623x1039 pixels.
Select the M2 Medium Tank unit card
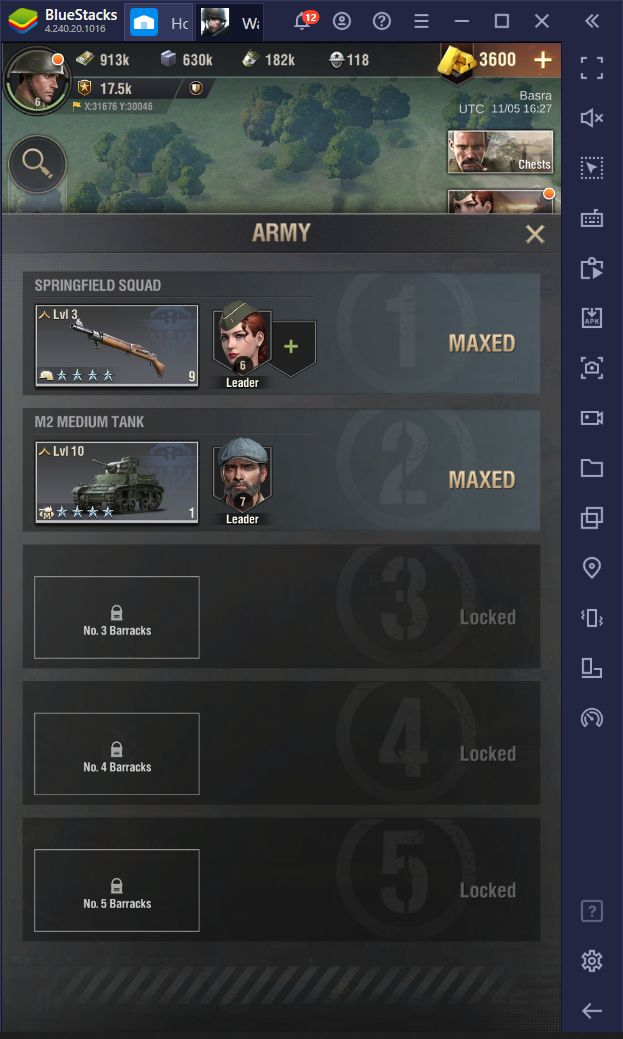pos(117,482)
